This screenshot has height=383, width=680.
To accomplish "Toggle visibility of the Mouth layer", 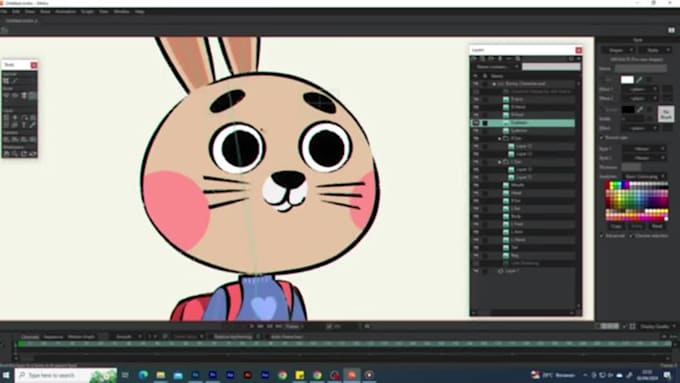I will click(x=476, y=185).
